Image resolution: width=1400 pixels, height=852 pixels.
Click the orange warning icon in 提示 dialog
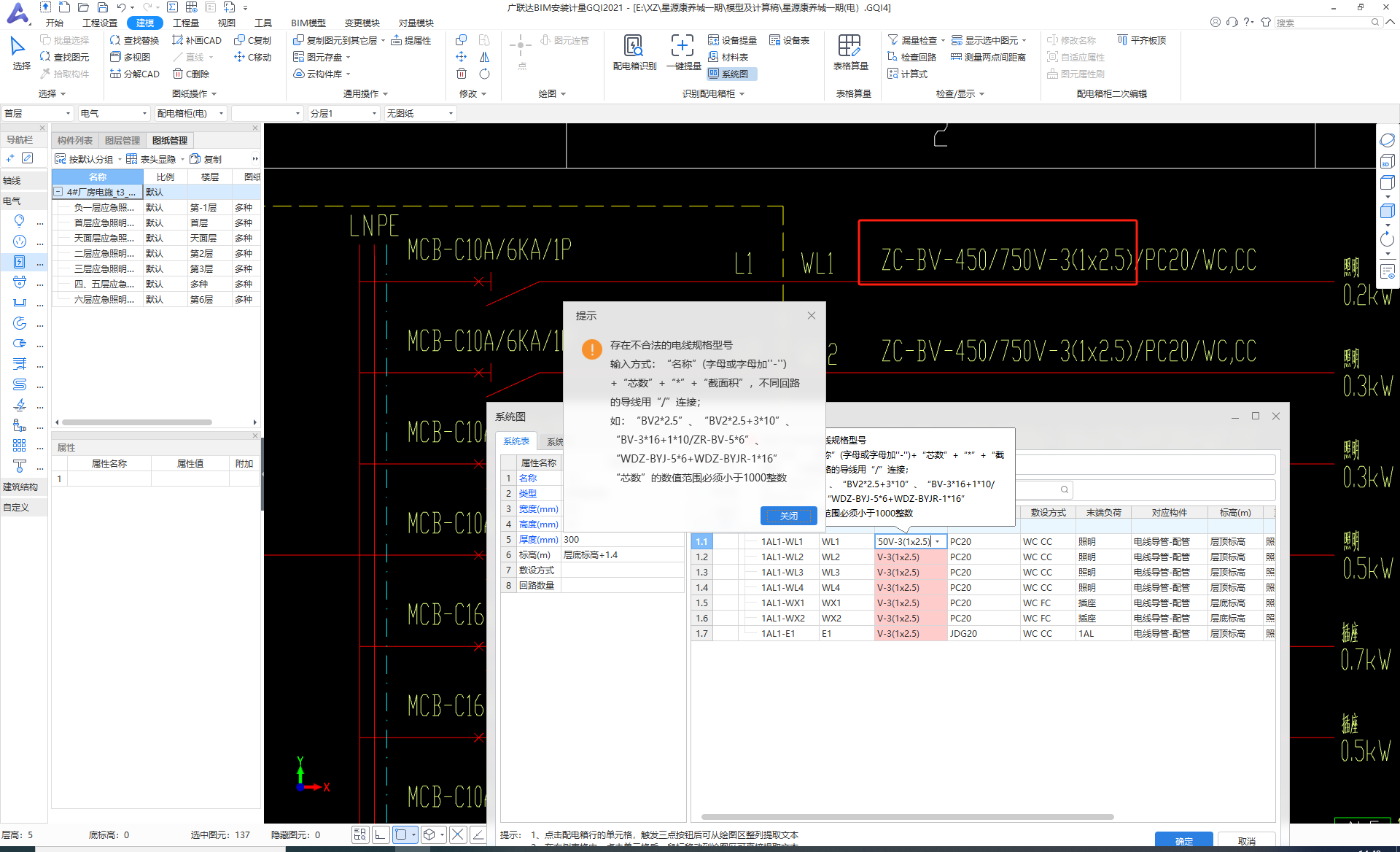pos(592,349)
